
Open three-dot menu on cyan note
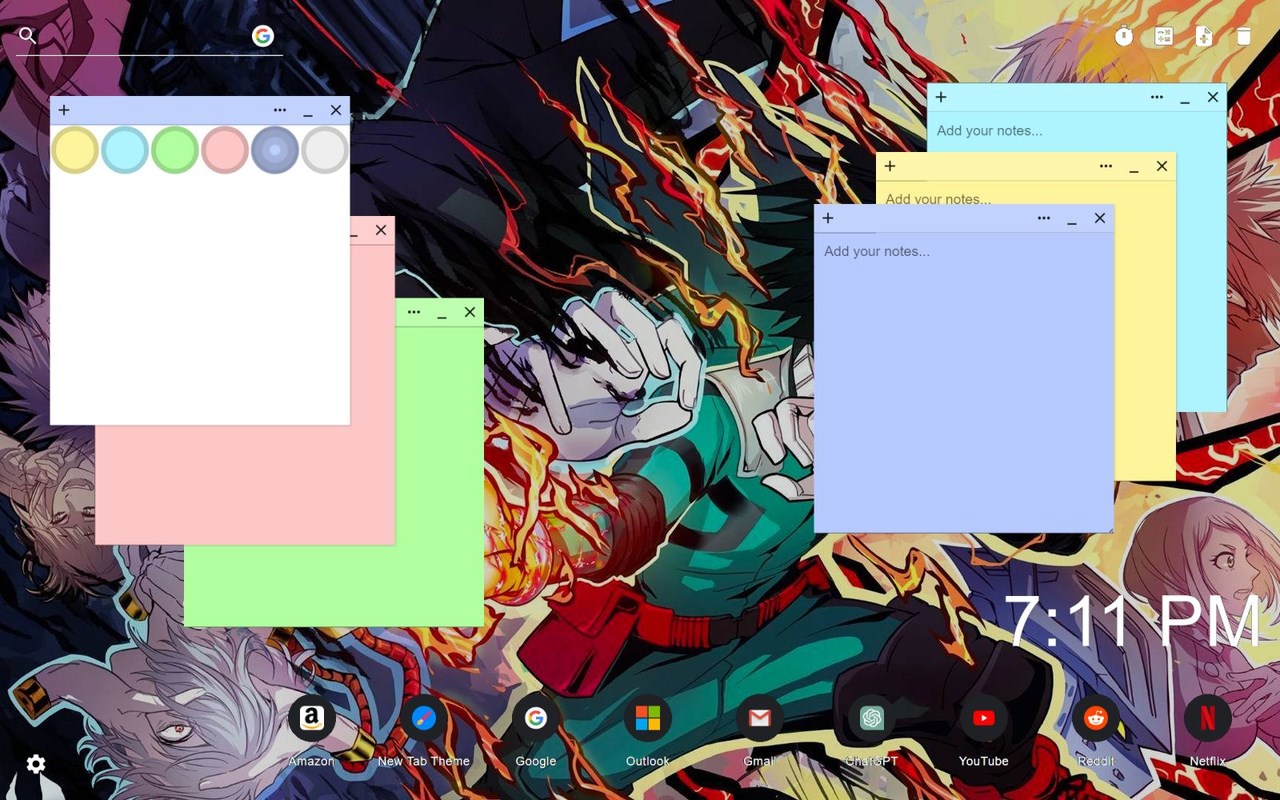pyautogui.click(x=1157, y=97)
